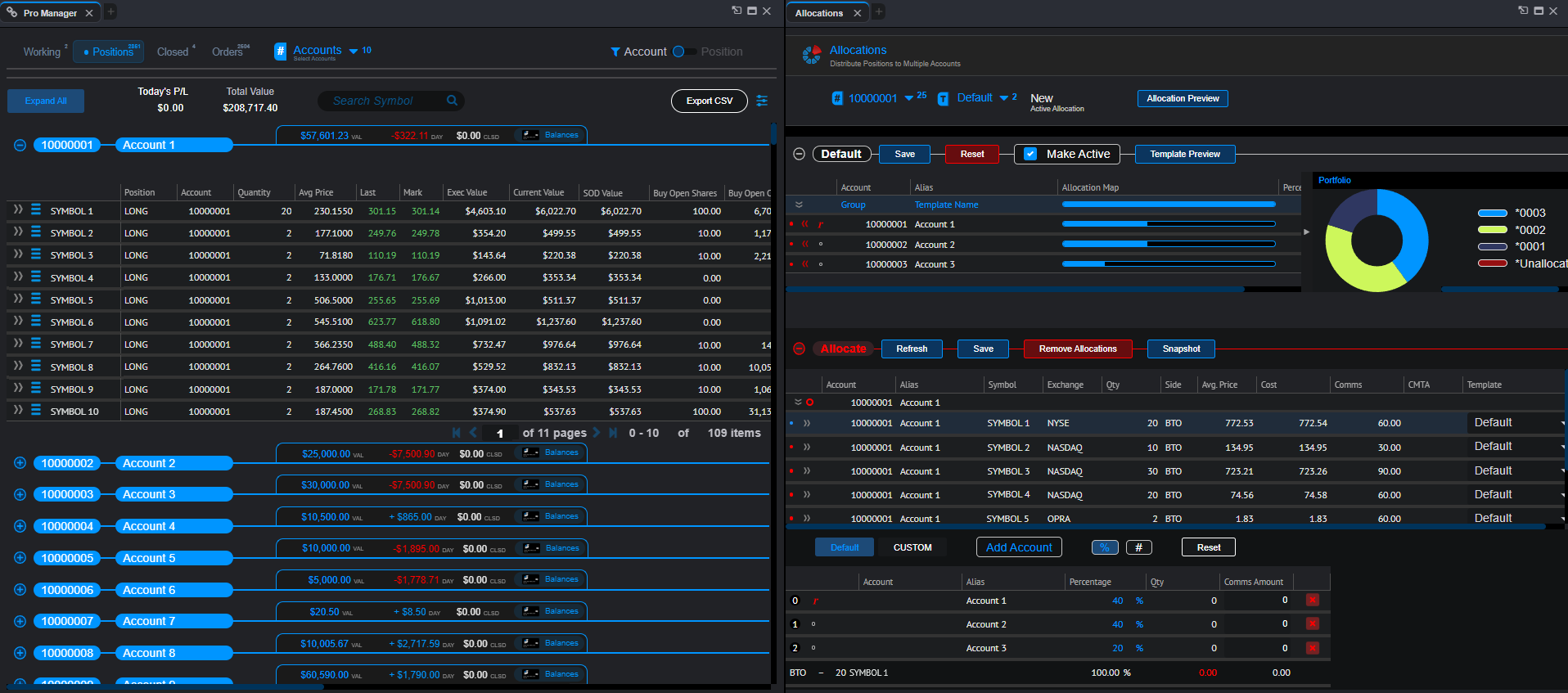The image size is (1568, 693).
Task: Click the Allocations pie chart logo icon
Action: [x=811, y=55]
